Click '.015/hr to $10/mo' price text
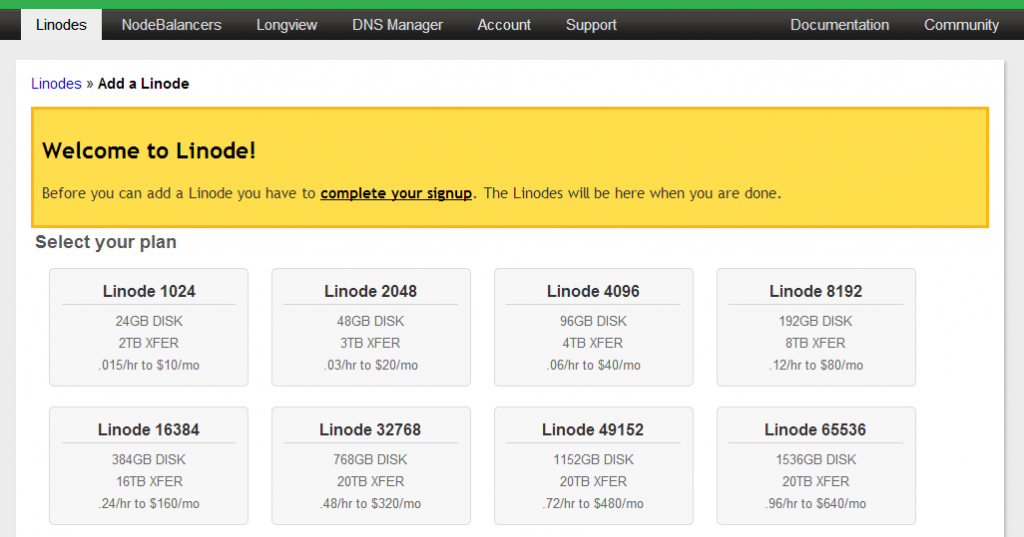 click(149, 365)
